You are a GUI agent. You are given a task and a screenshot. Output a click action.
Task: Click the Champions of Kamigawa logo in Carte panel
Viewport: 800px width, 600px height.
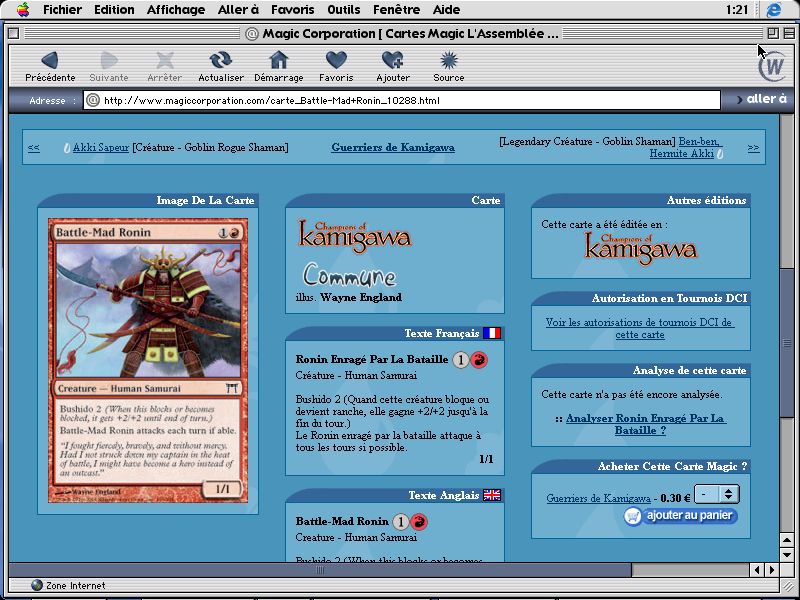355,236
